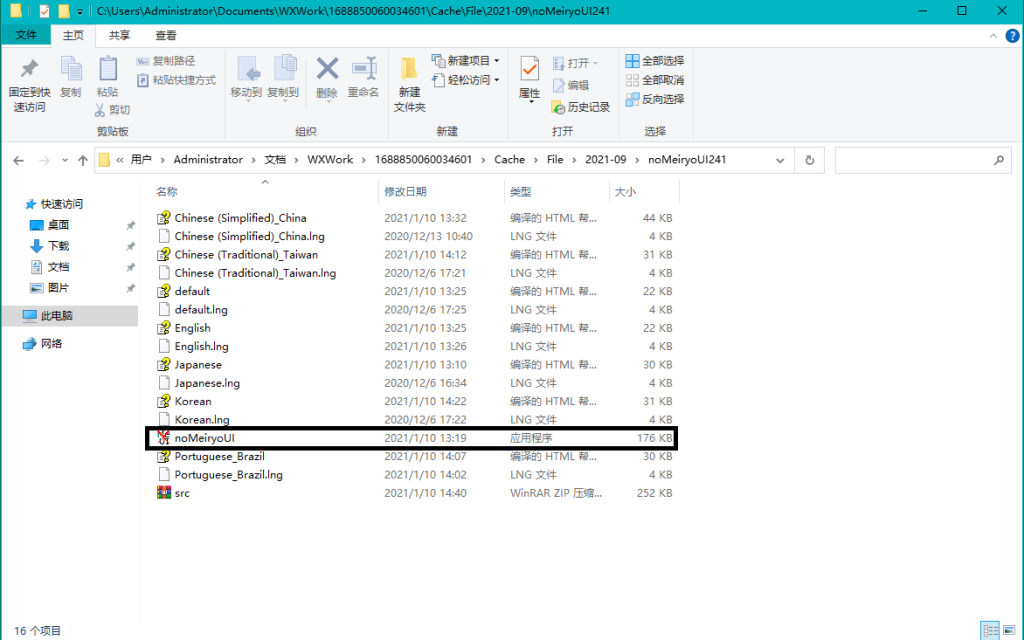Switch to large thumbnails view icon

(1009, 630)
